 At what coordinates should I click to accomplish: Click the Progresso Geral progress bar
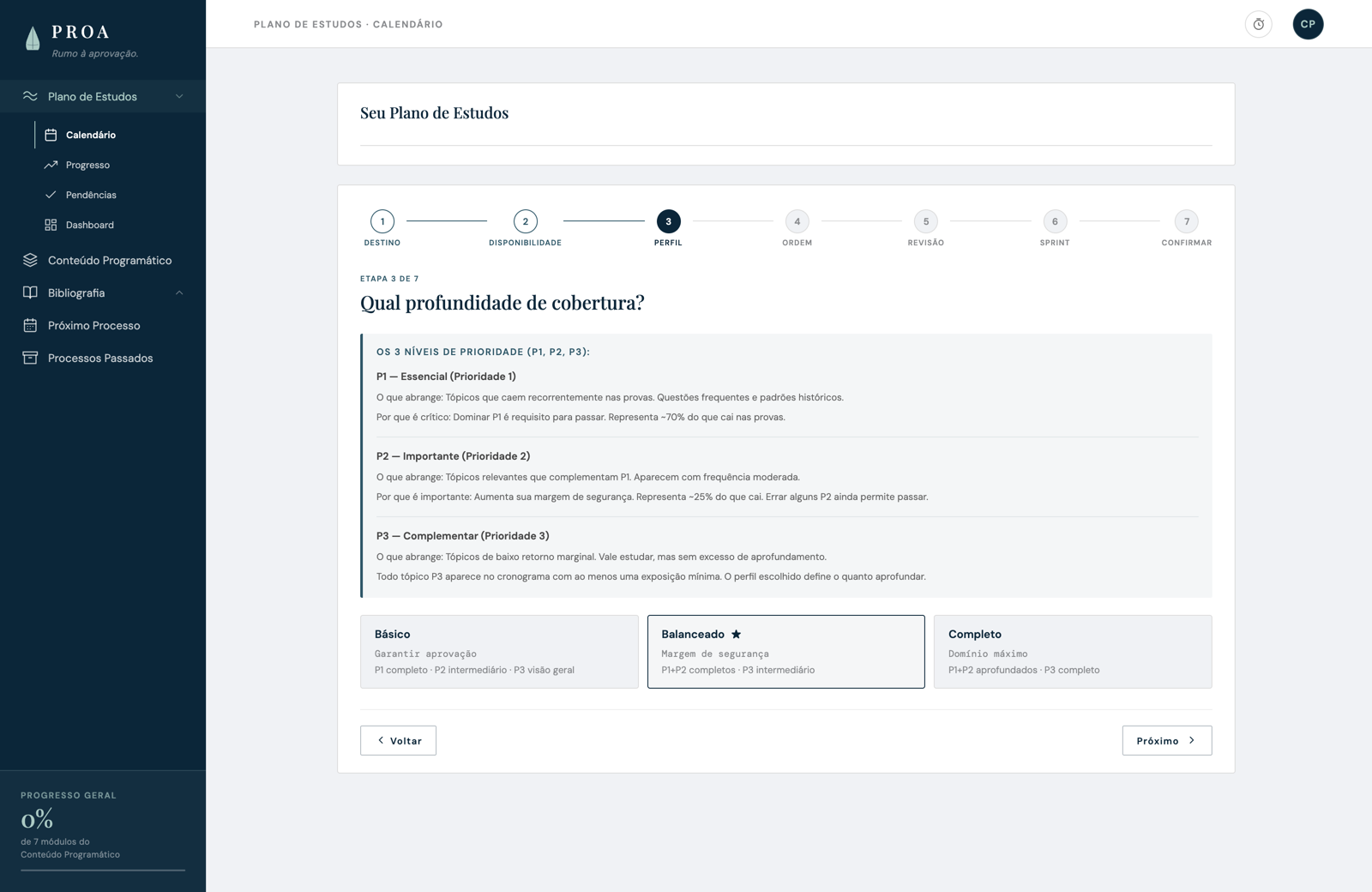[x=103, y=870]
